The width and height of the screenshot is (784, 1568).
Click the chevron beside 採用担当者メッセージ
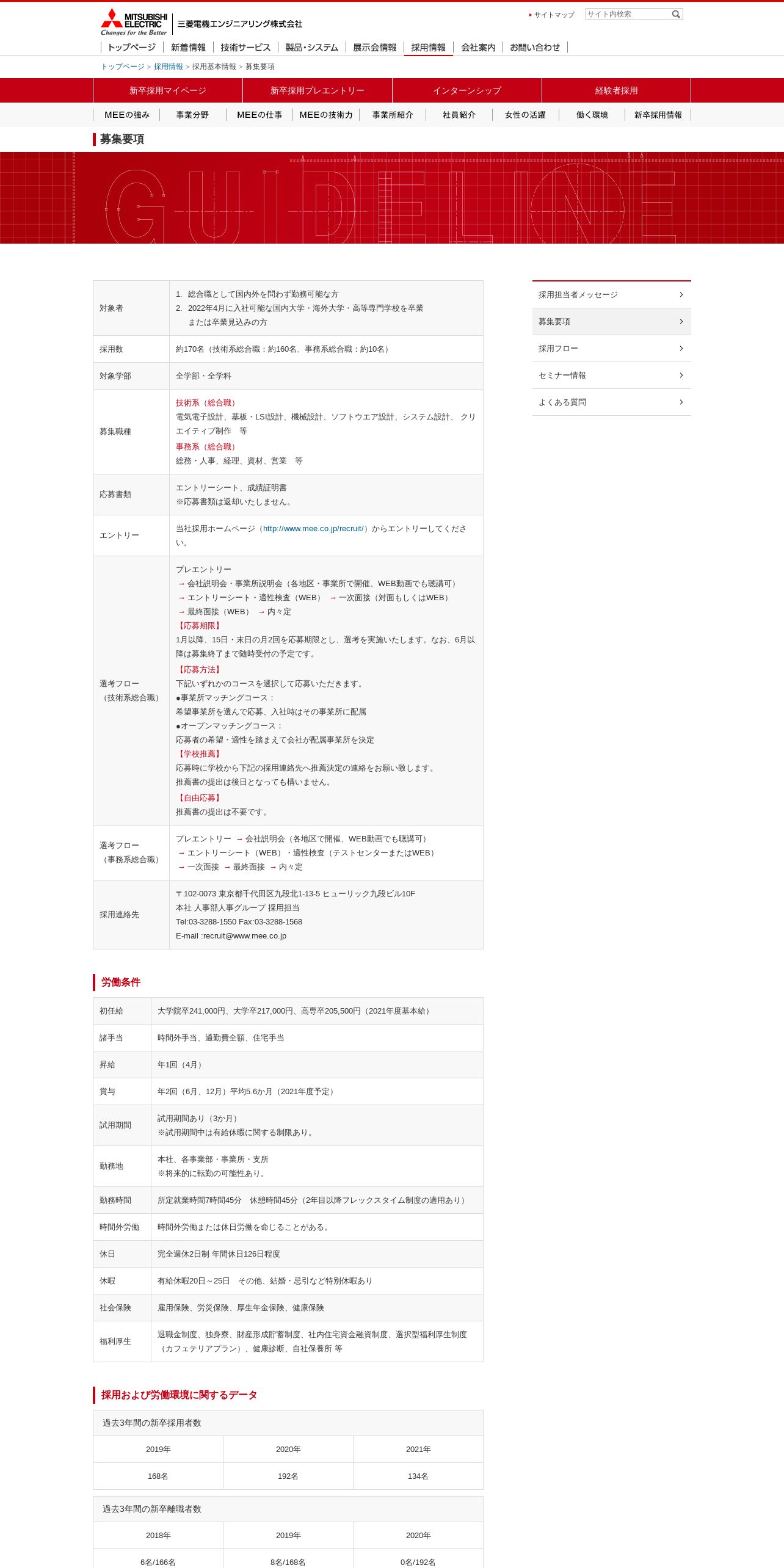coord(681,295)
